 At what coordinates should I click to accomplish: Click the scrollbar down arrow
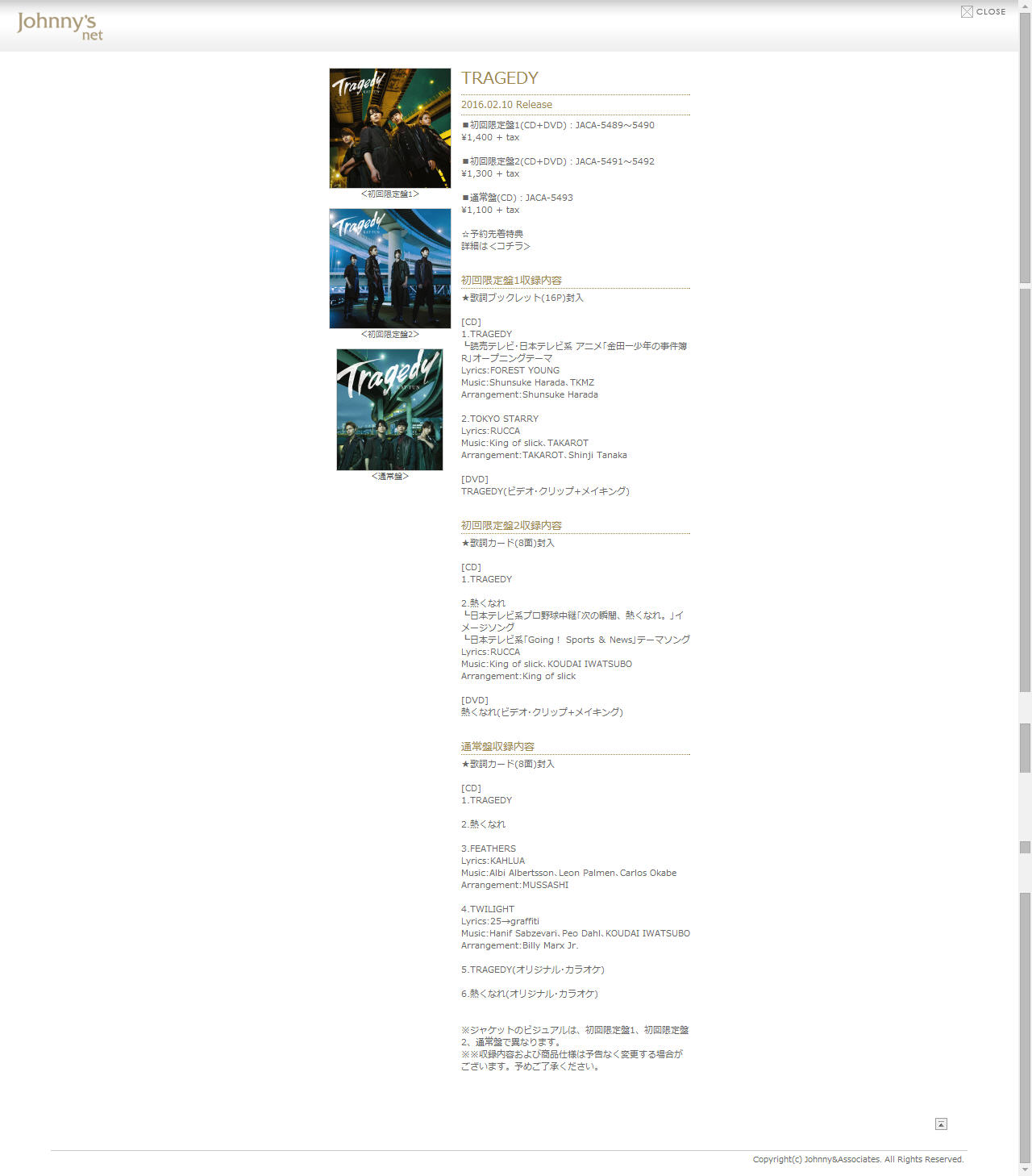click(x=1025, y=1170)
